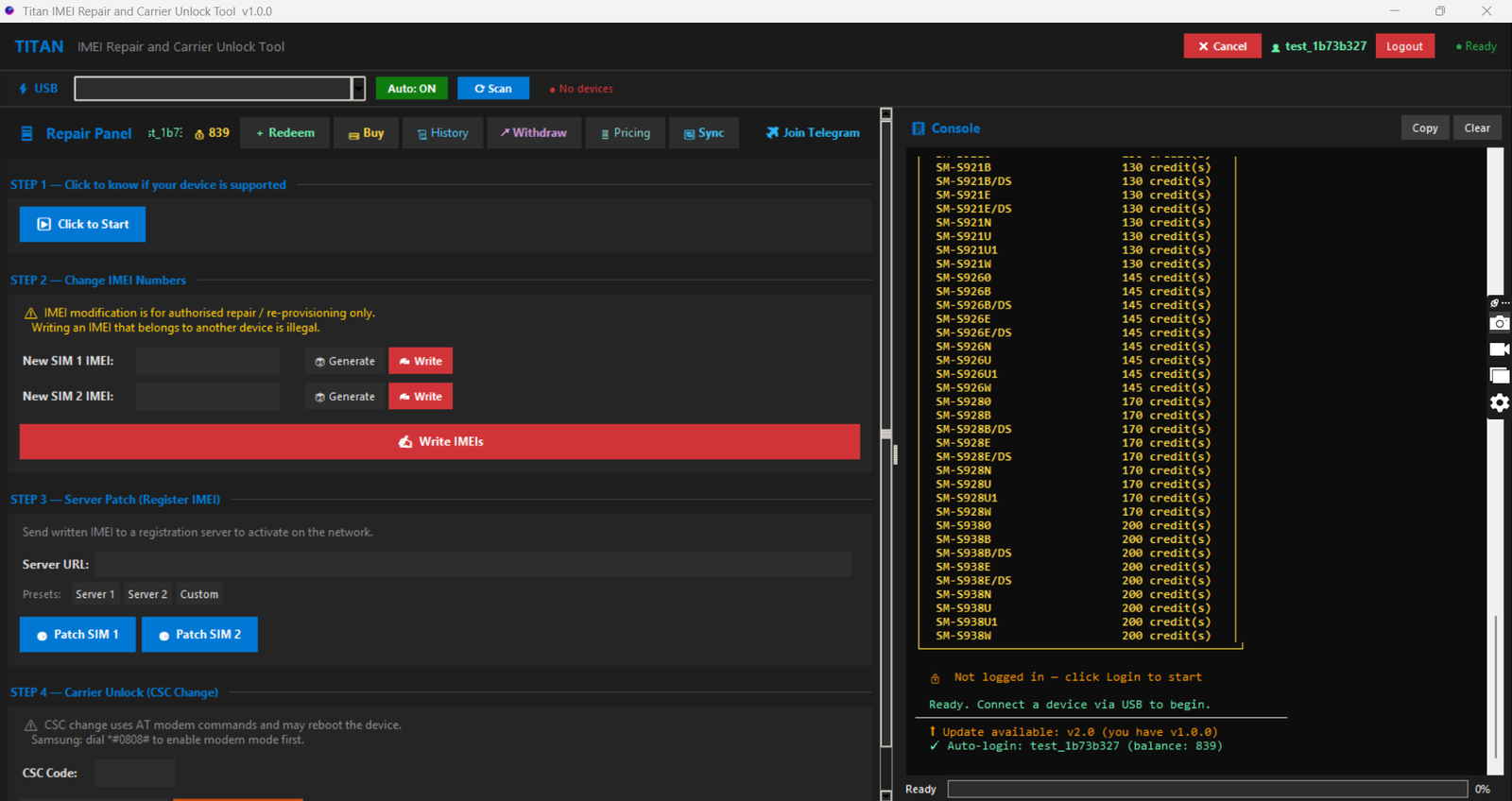Toggle the Auto: ON button

411,89
